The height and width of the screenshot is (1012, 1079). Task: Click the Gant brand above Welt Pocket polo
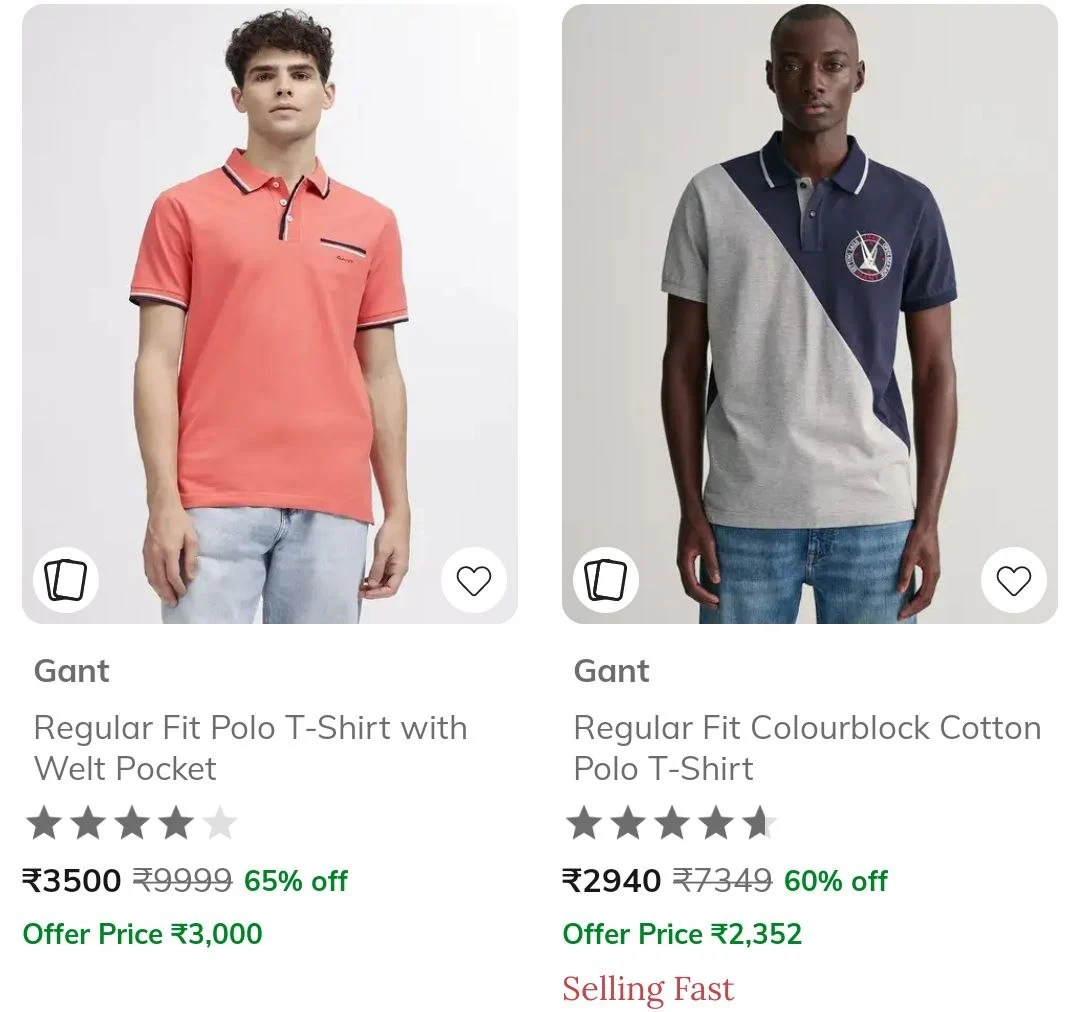click(x=72, y=671)
